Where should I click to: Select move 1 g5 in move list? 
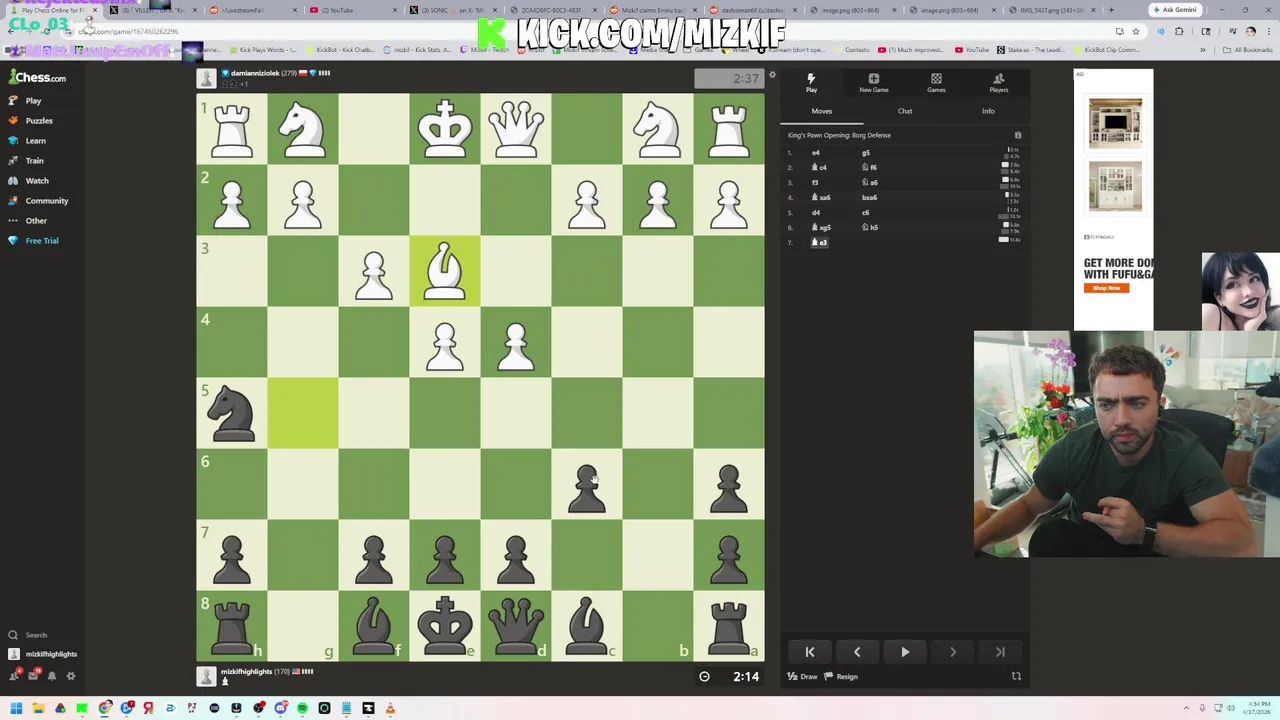[866, 153]
